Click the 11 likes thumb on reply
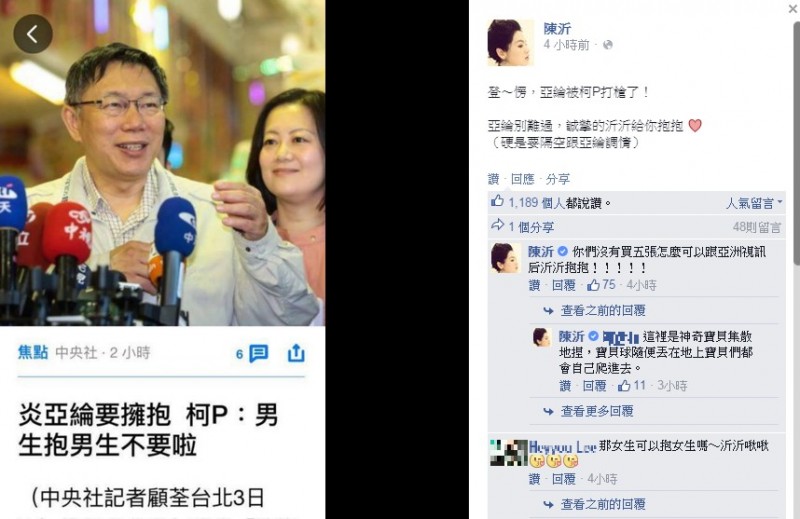This screenshot has height=519, width=800. pyautogui.click(x=624, y=385)
